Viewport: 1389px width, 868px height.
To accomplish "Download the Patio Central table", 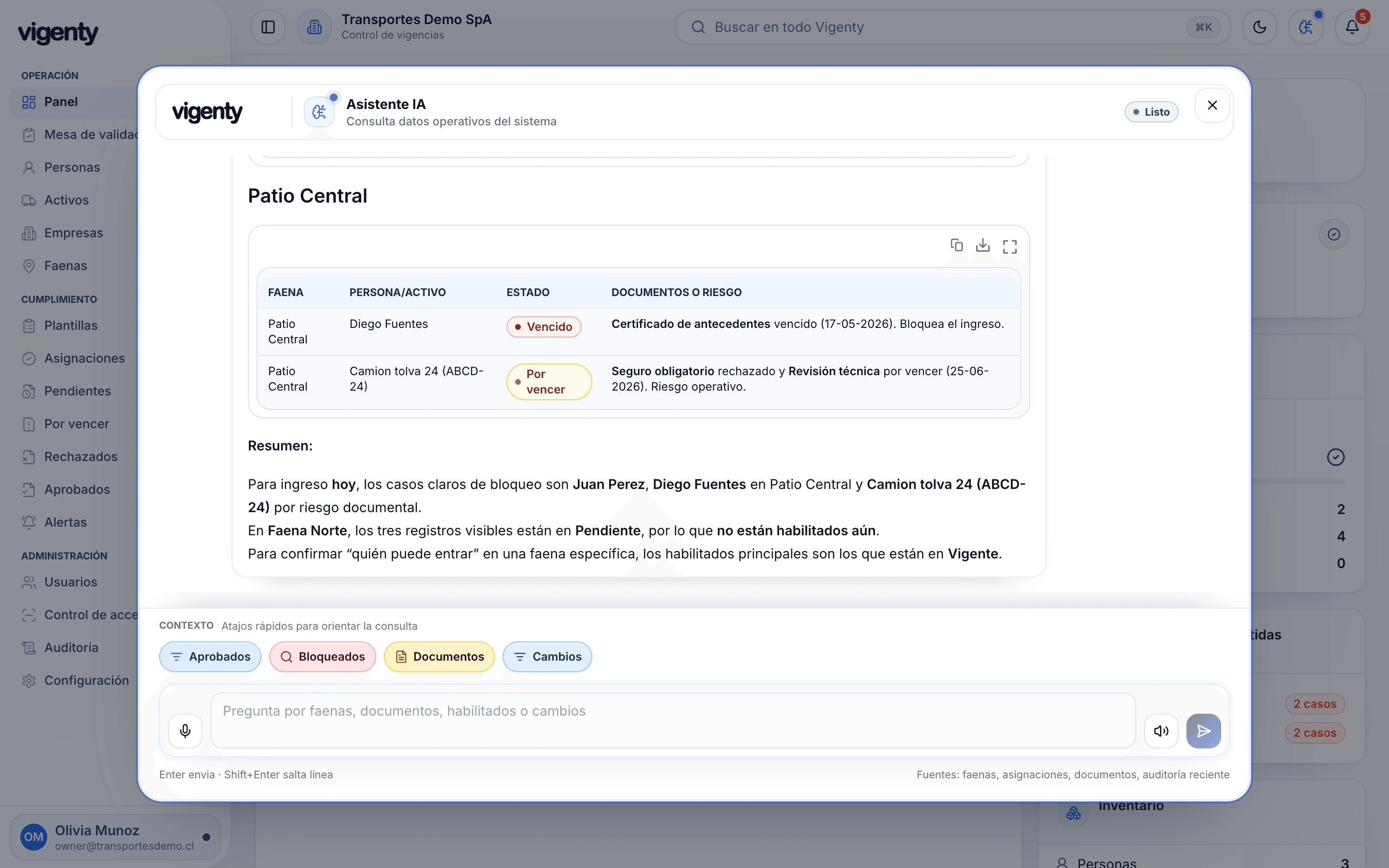I will [982, 246].
